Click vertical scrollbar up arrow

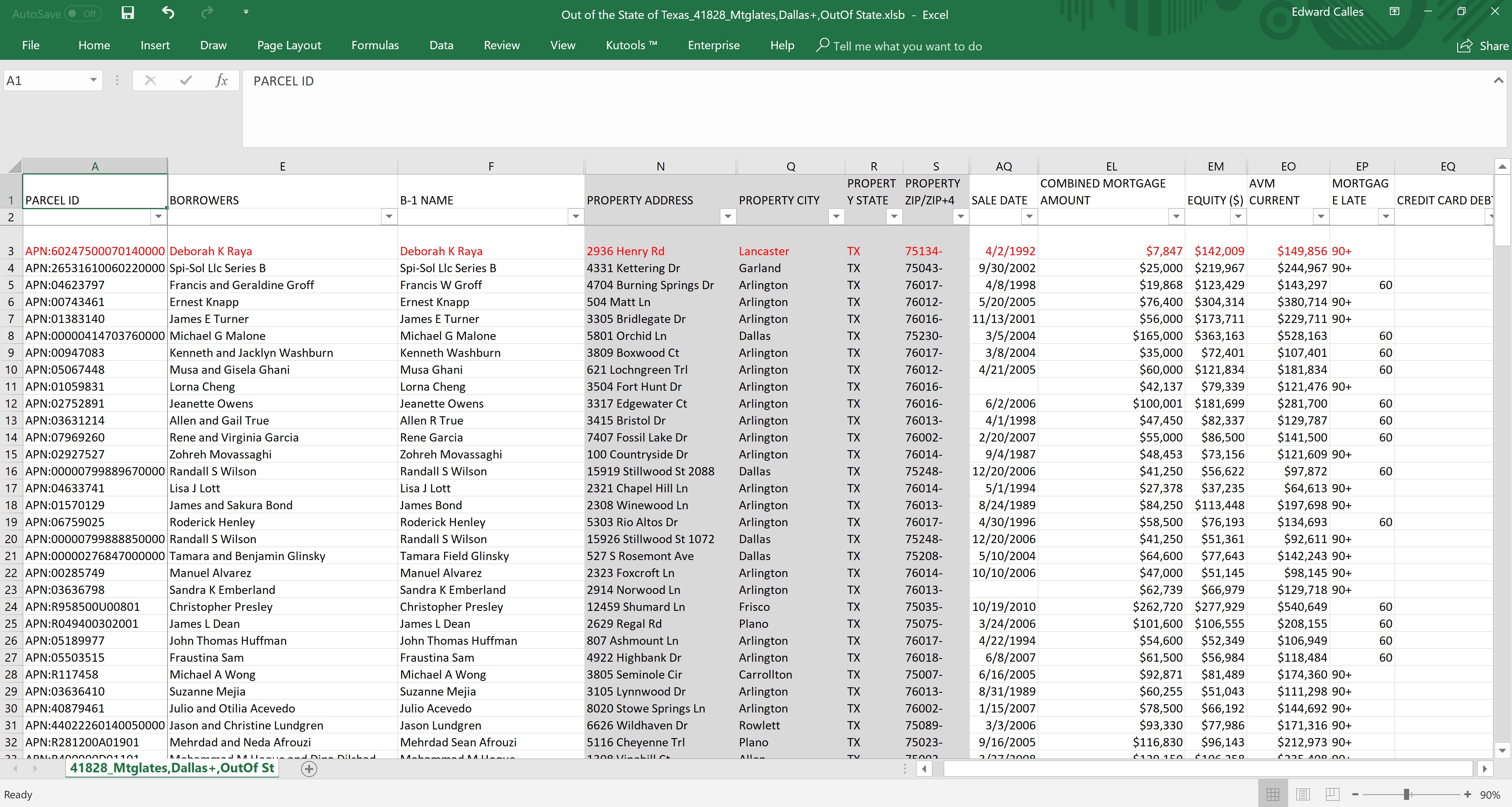[1502, 167]
